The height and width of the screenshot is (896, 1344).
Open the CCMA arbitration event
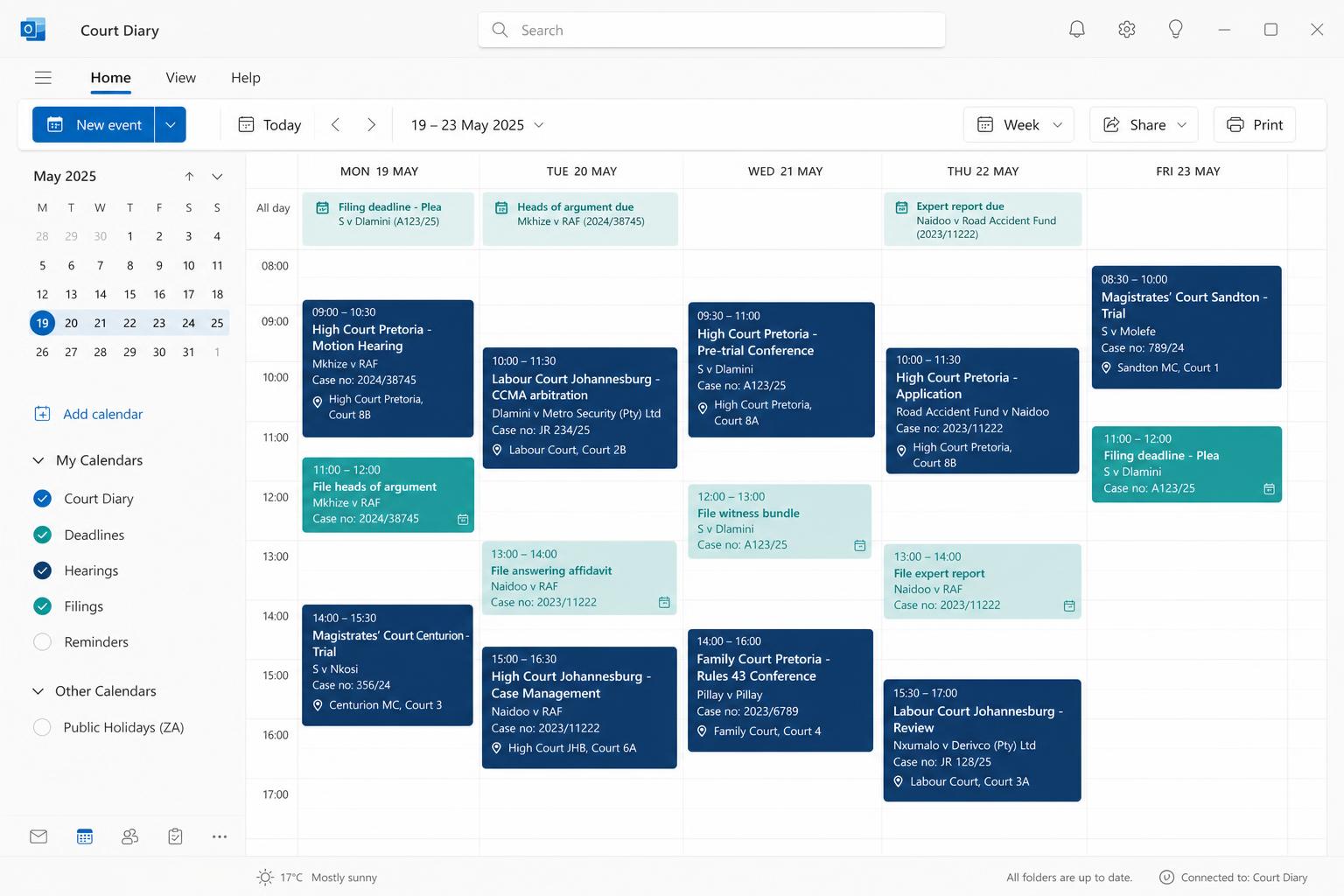pyautogui.click(x=580, y=408)
